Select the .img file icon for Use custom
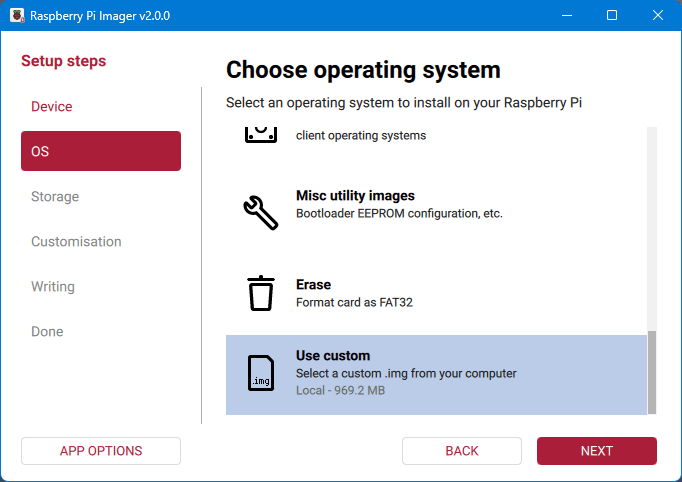682x482 pixels. (x=260, y=373)
